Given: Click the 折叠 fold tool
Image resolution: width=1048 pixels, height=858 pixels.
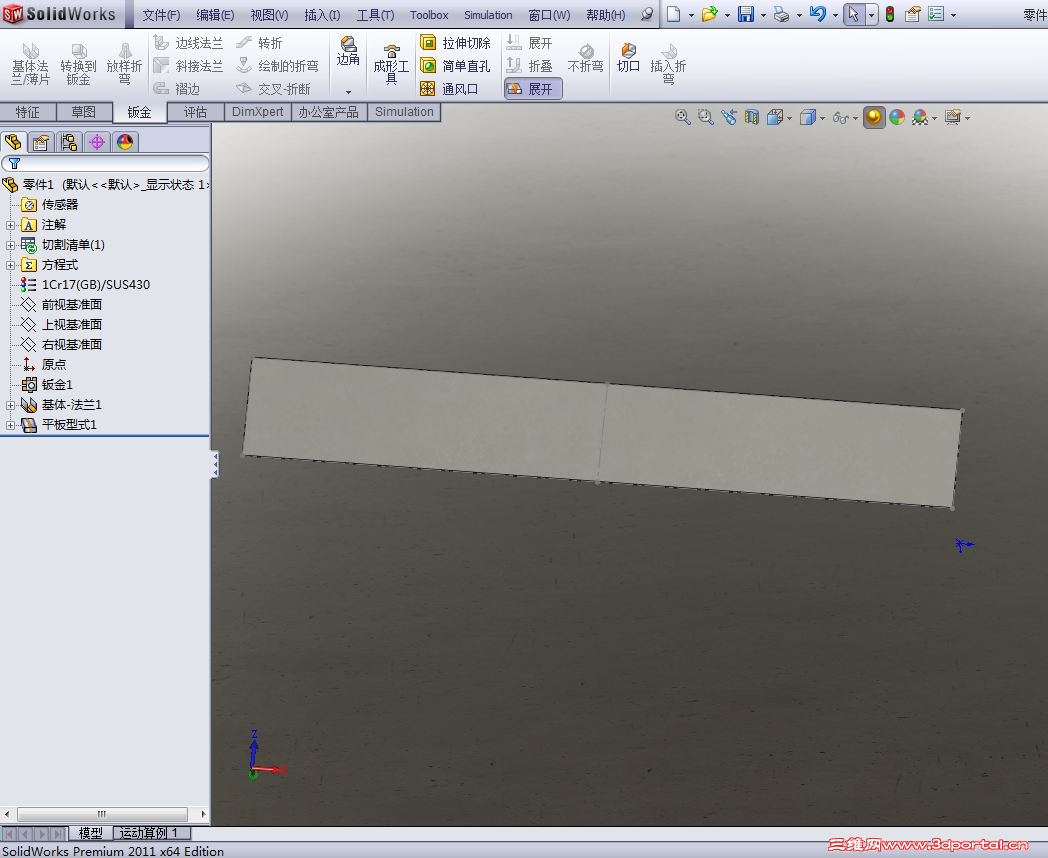Looking at the screenshot, I should (x=529, y=65).
